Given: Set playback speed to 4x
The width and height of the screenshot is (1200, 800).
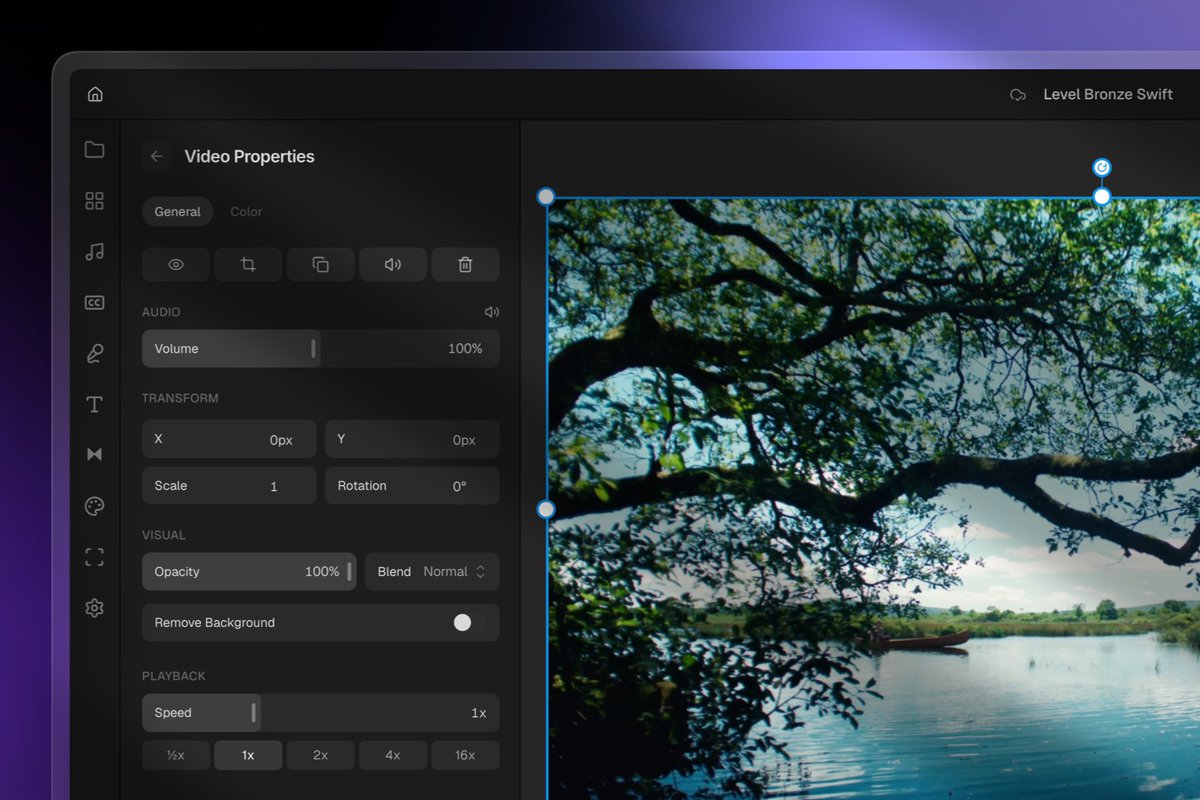Looking at the screenshot, I should pyautogui.click(x=393, y=755).
